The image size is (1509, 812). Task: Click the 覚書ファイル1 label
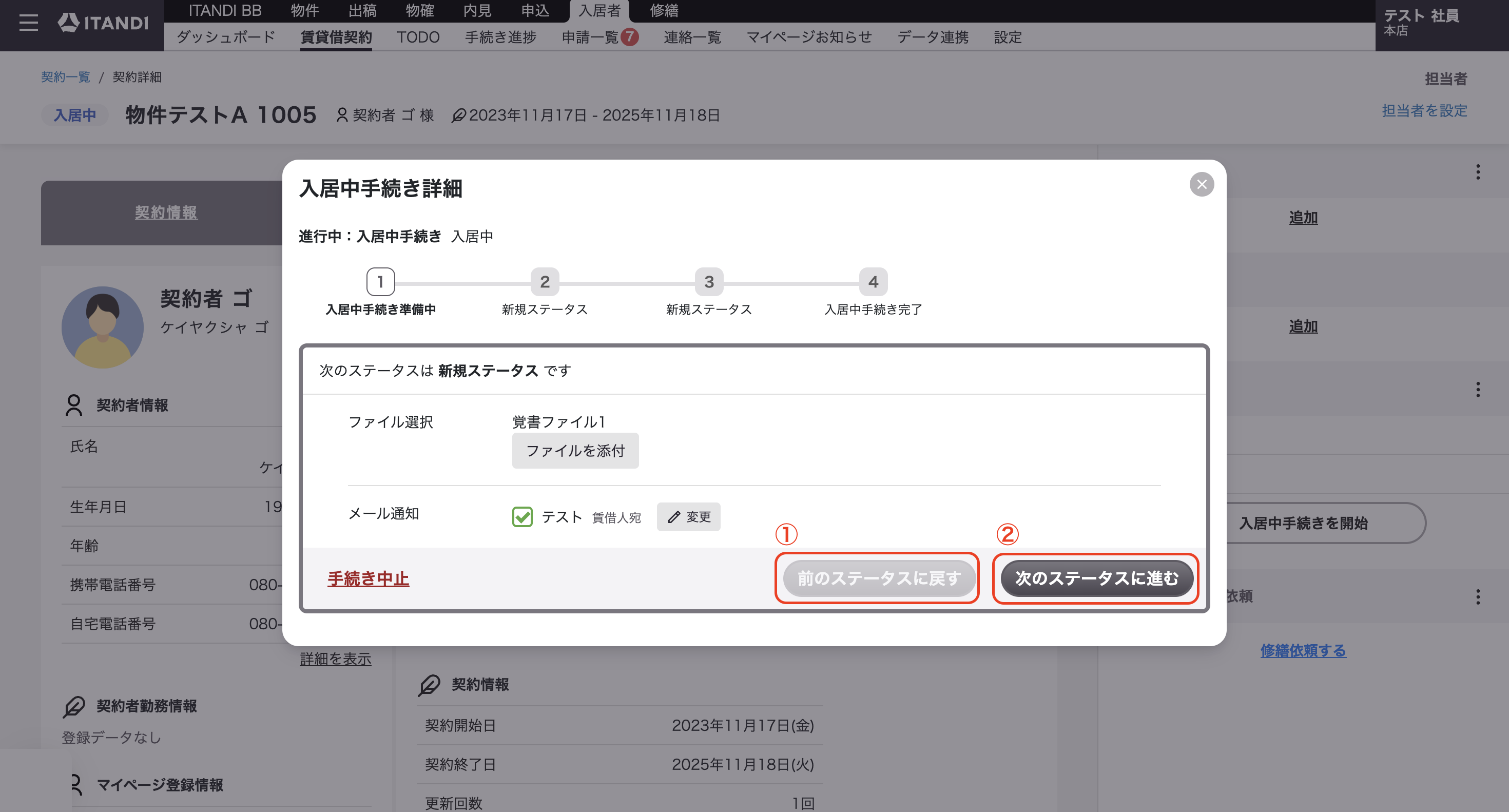point(558,422)
